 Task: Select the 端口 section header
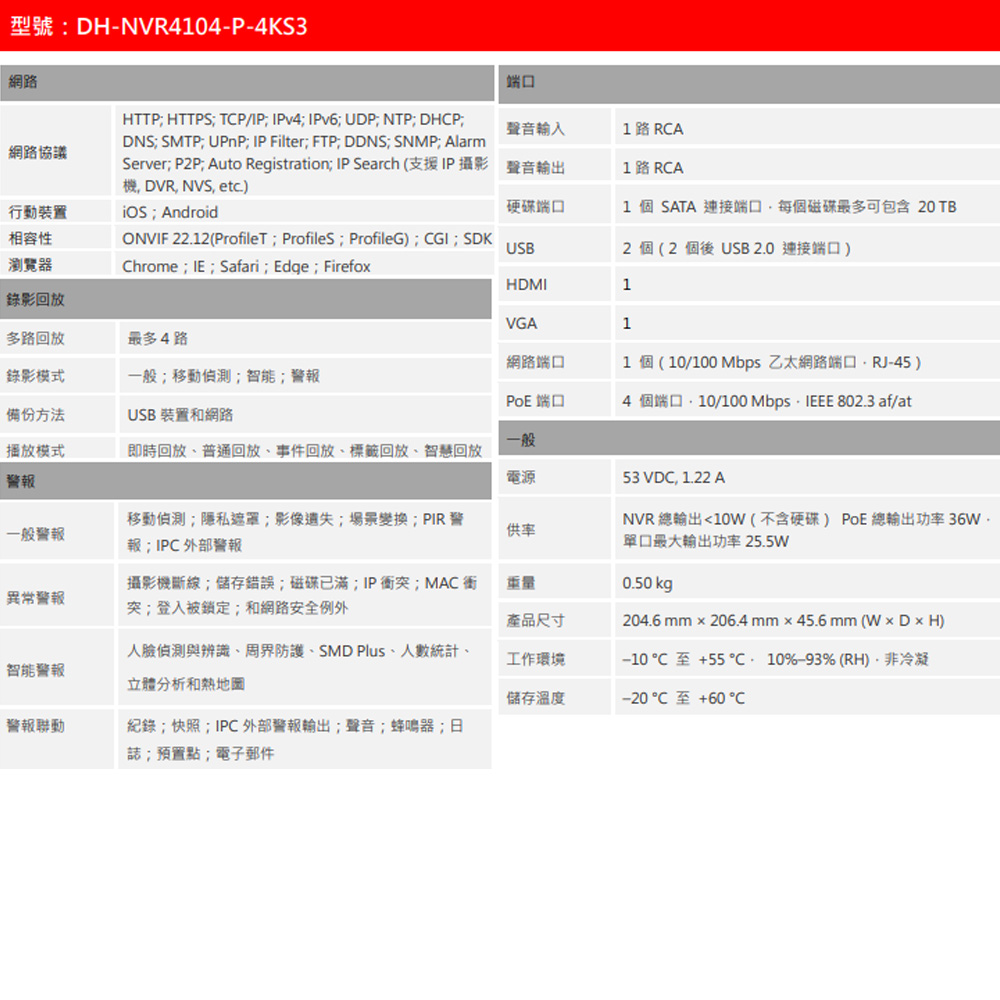pyautogui.click(x=749, y=83)
